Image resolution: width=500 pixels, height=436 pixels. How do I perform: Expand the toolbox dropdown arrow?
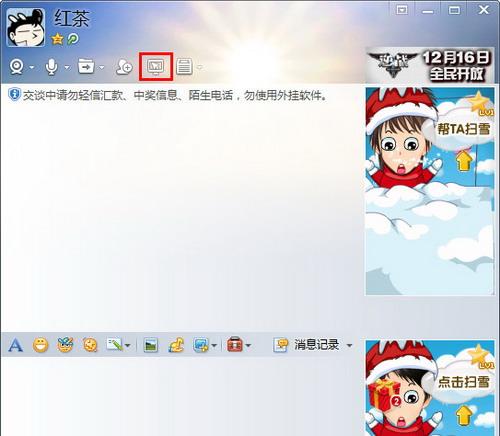click(248, 346)
